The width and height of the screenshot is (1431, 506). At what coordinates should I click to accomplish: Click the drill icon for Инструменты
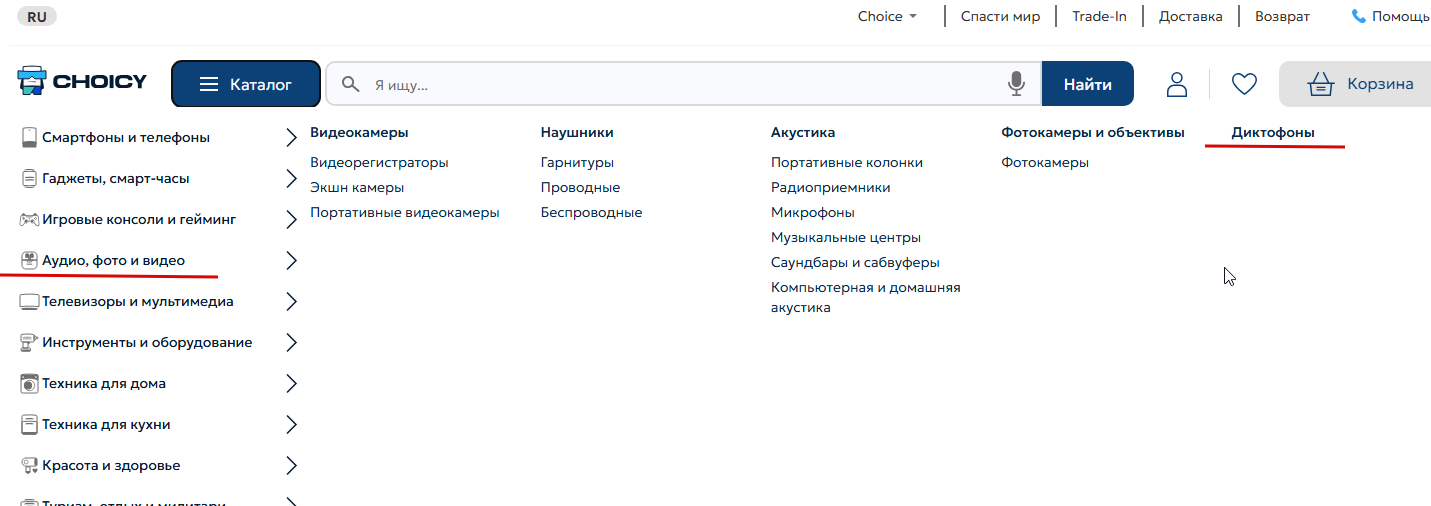coord(29,343)
